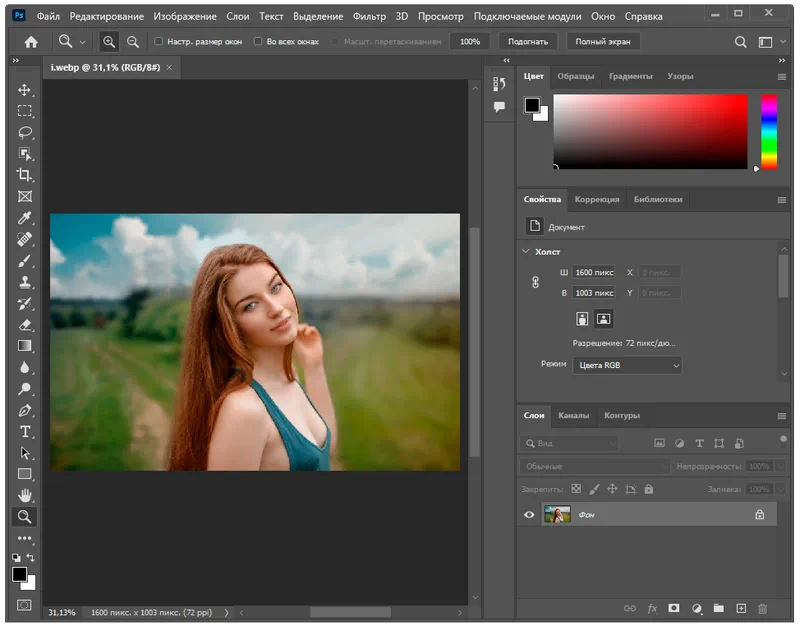Open the Фильтр menu
800x626 pixels.
click(x=369, y=16)
